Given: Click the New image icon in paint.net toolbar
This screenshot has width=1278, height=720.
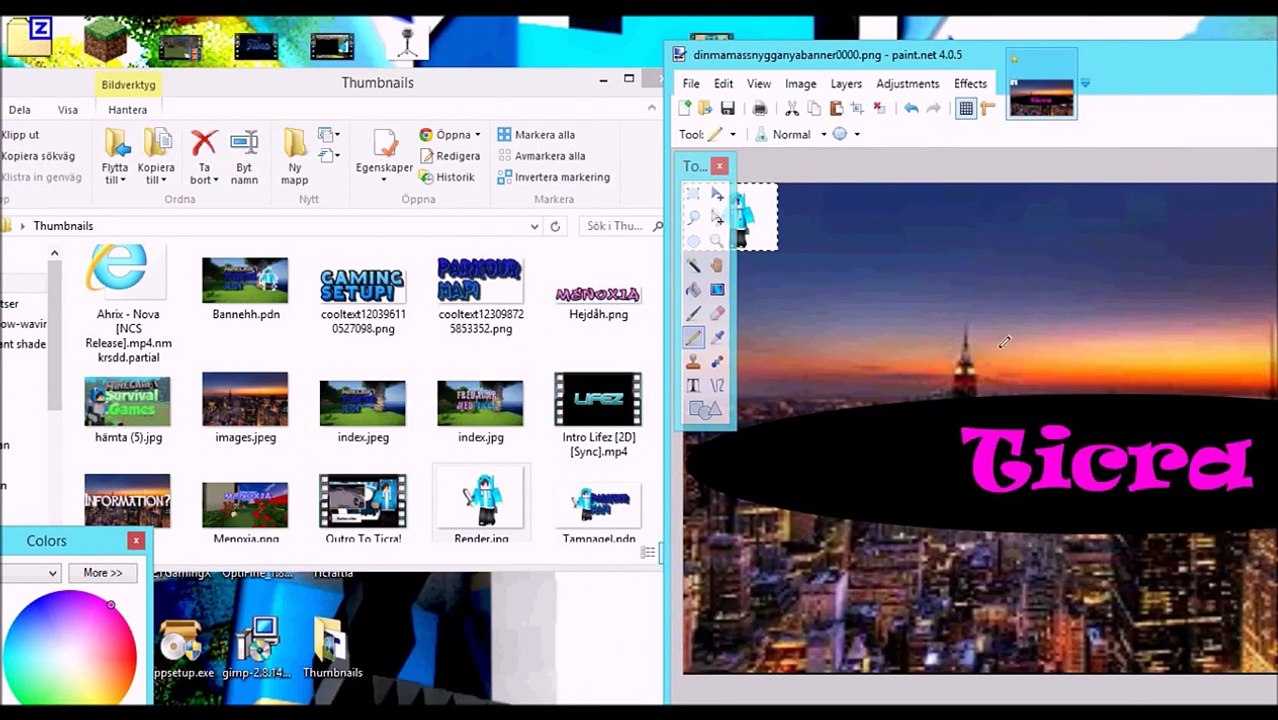Looking at the screenshot, I should click(686, 108).
